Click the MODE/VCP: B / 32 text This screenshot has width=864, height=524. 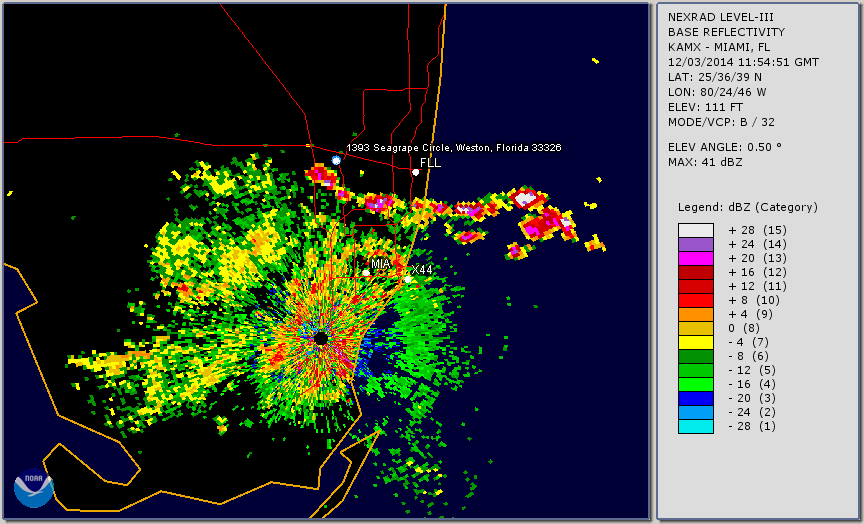(x=721, y=122)
